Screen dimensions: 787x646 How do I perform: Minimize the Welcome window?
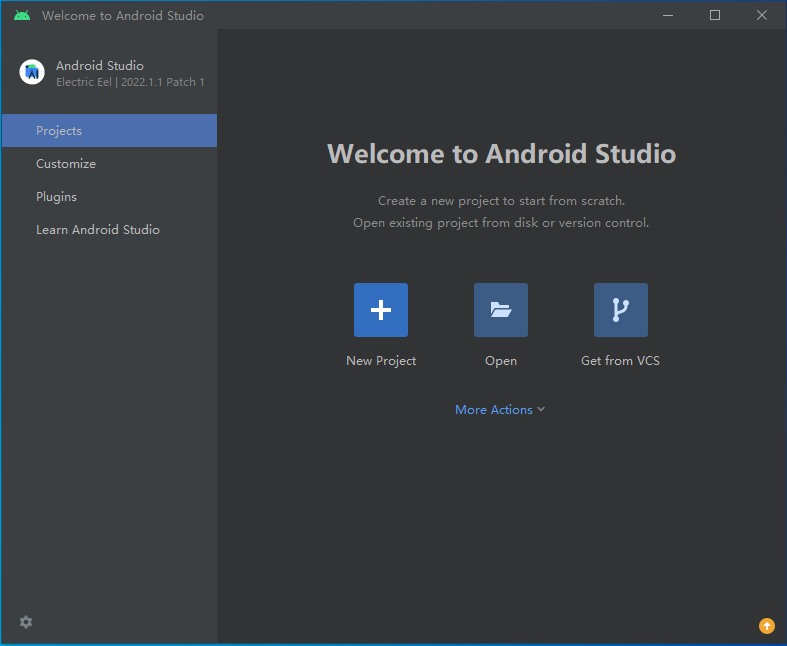[668, 16]
